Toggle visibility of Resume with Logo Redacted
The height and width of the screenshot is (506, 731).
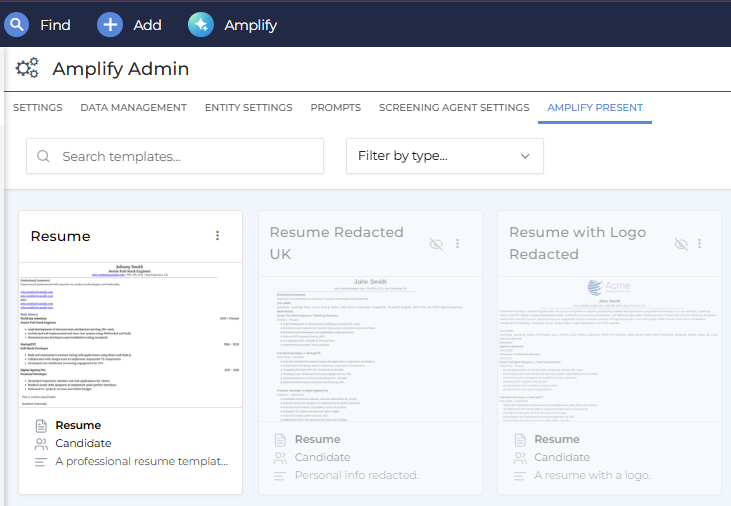681,243
